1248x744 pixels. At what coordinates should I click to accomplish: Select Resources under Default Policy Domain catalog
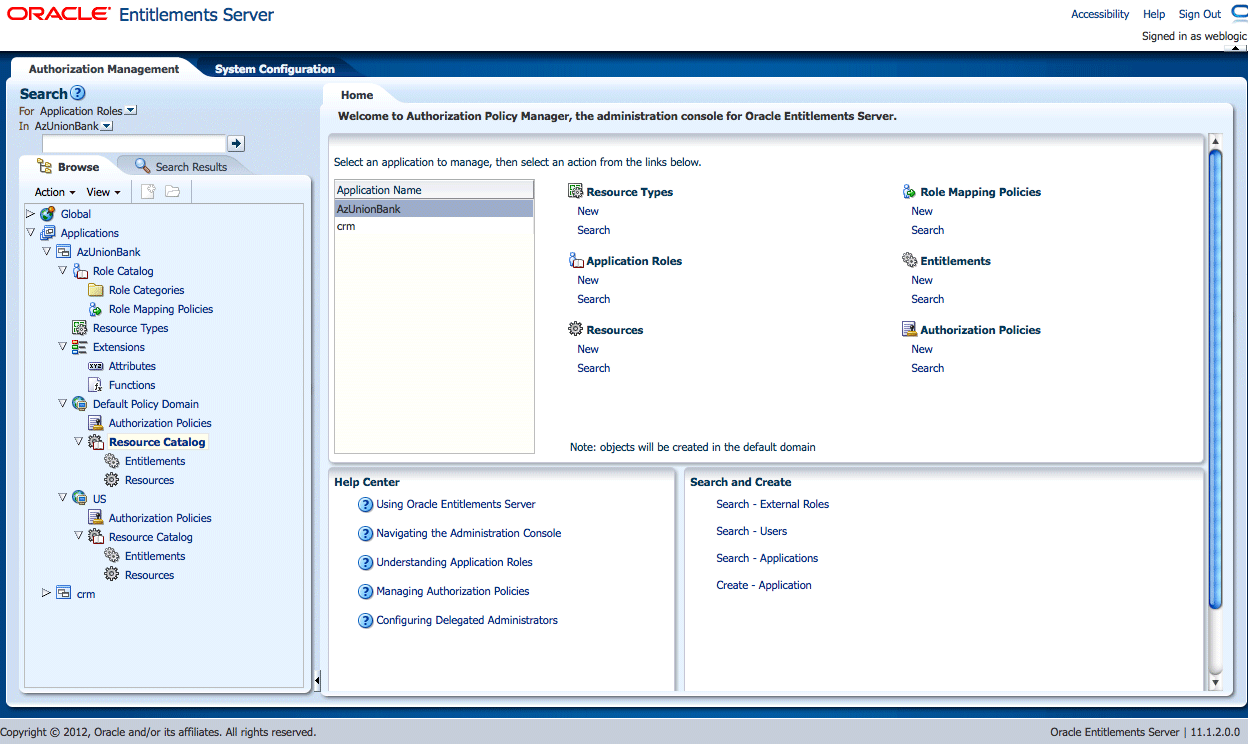(x=149, y=480)
